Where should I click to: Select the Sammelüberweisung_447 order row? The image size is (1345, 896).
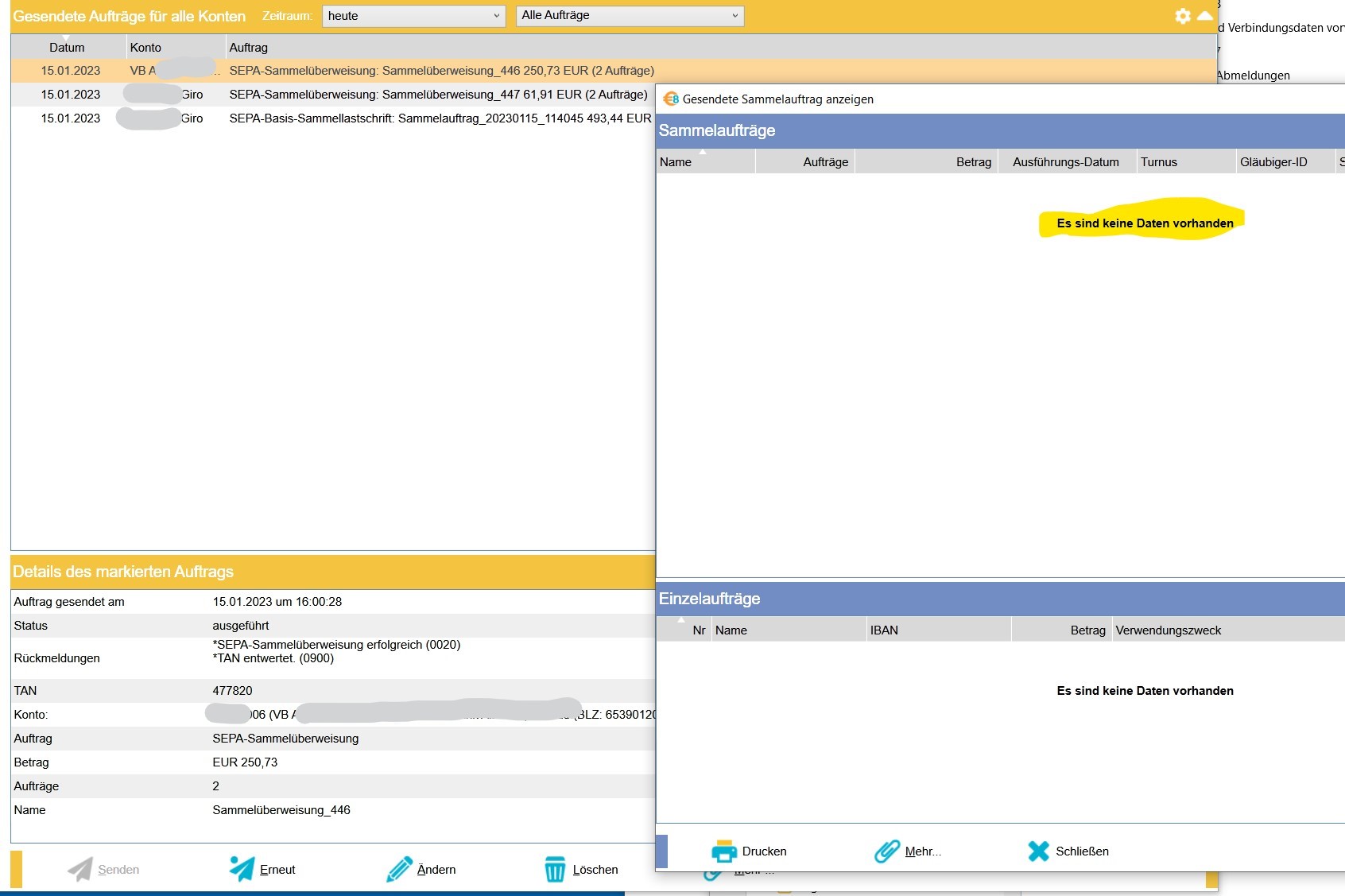pos(333,95)
